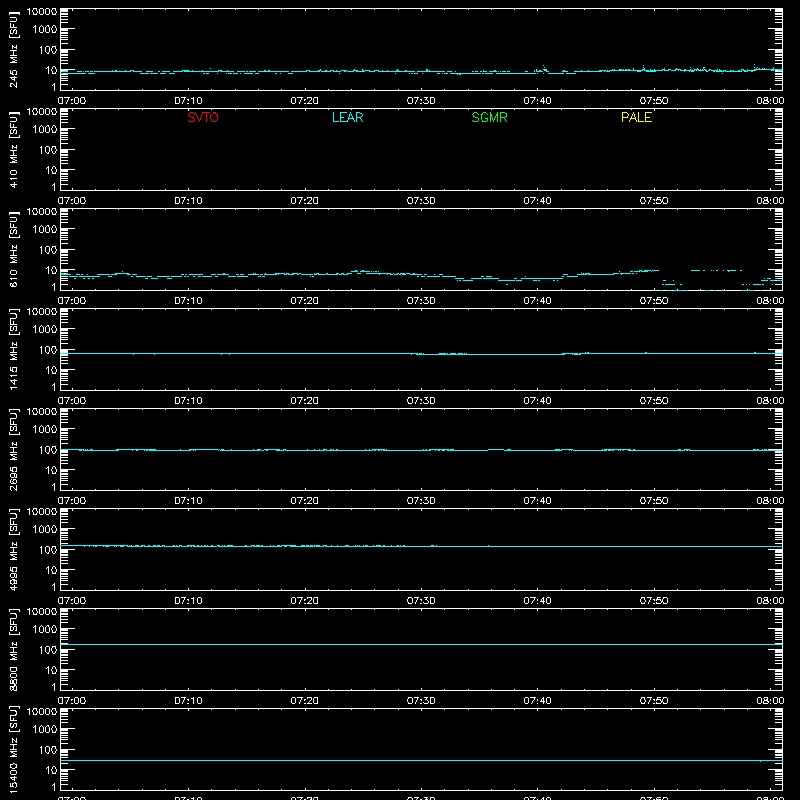Click the cyan flux line in the 8800 MHz plot

(x=421, y=644)
